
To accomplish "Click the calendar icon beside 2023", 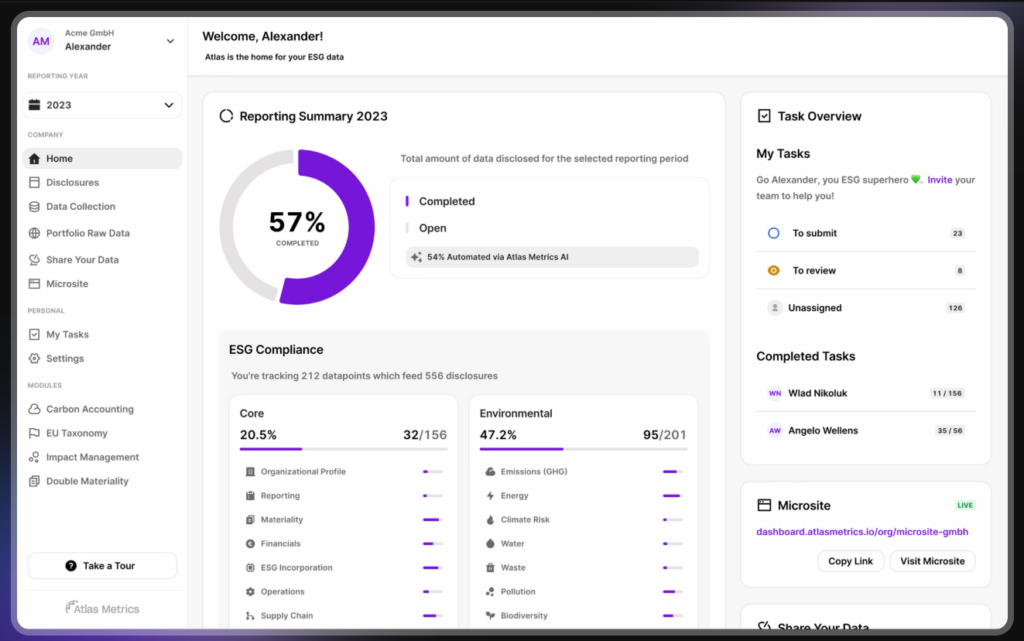I will [35, 104].
